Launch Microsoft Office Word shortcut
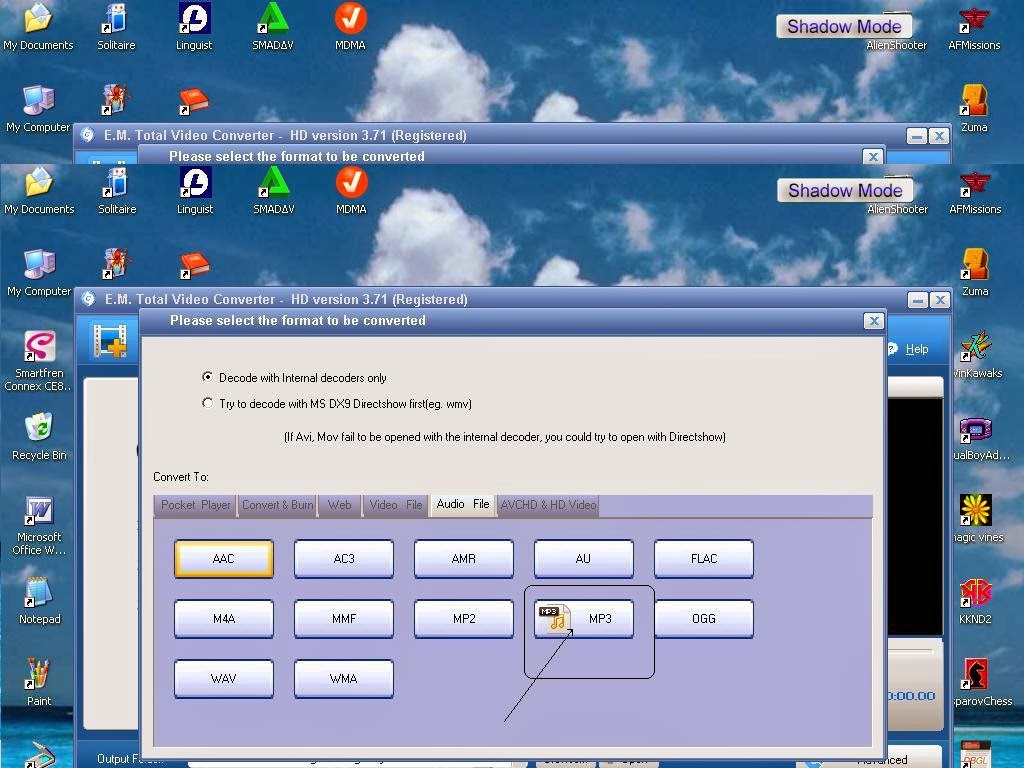 tap(39, 526)
